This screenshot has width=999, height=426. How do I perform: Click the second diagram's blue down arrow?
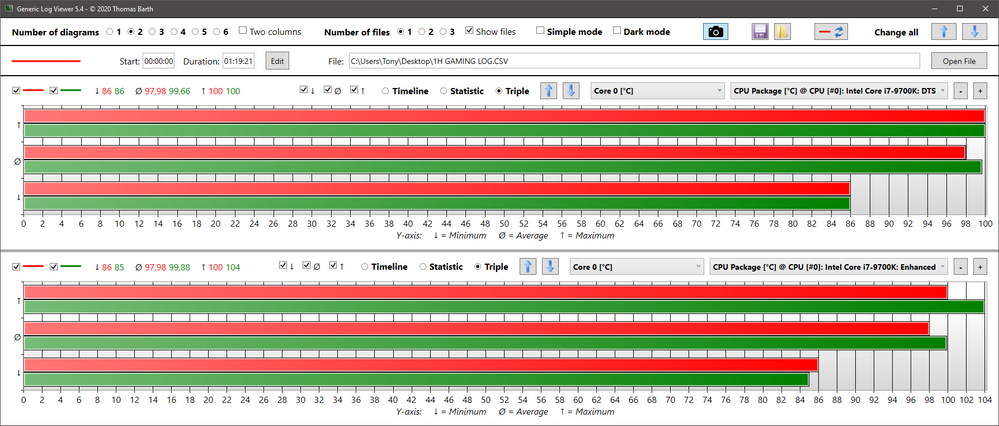pyautogui.click(x=549, y=267)
